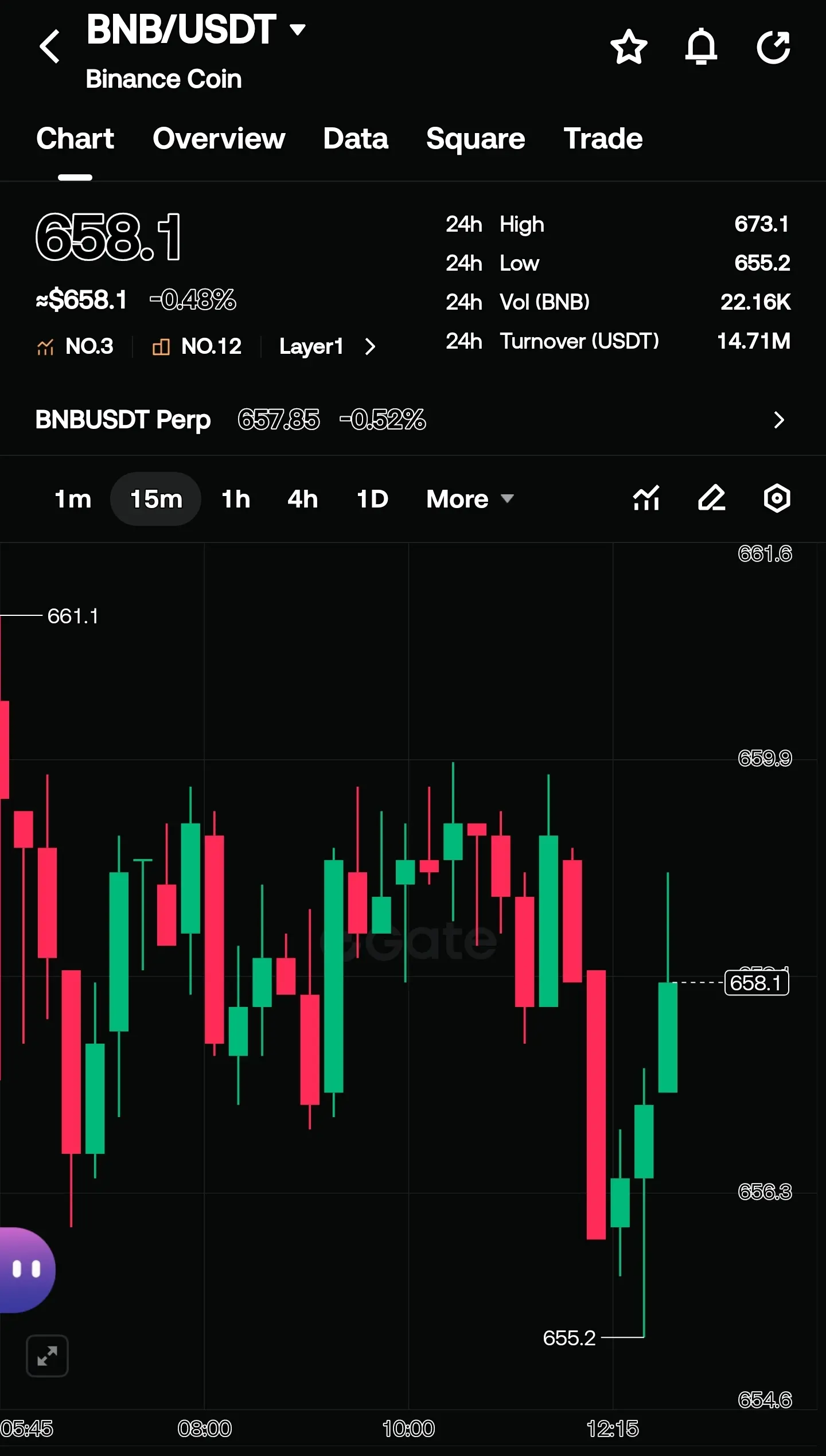Select the 15m timeframe
The height and width of the screenshot is (1456, 826).
coord(156,499)
